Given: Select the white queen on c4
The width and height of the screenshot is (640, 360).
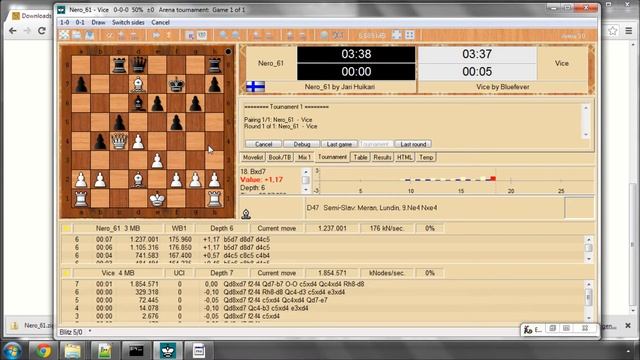Looking at the screenshot, I should pos(119,141).
